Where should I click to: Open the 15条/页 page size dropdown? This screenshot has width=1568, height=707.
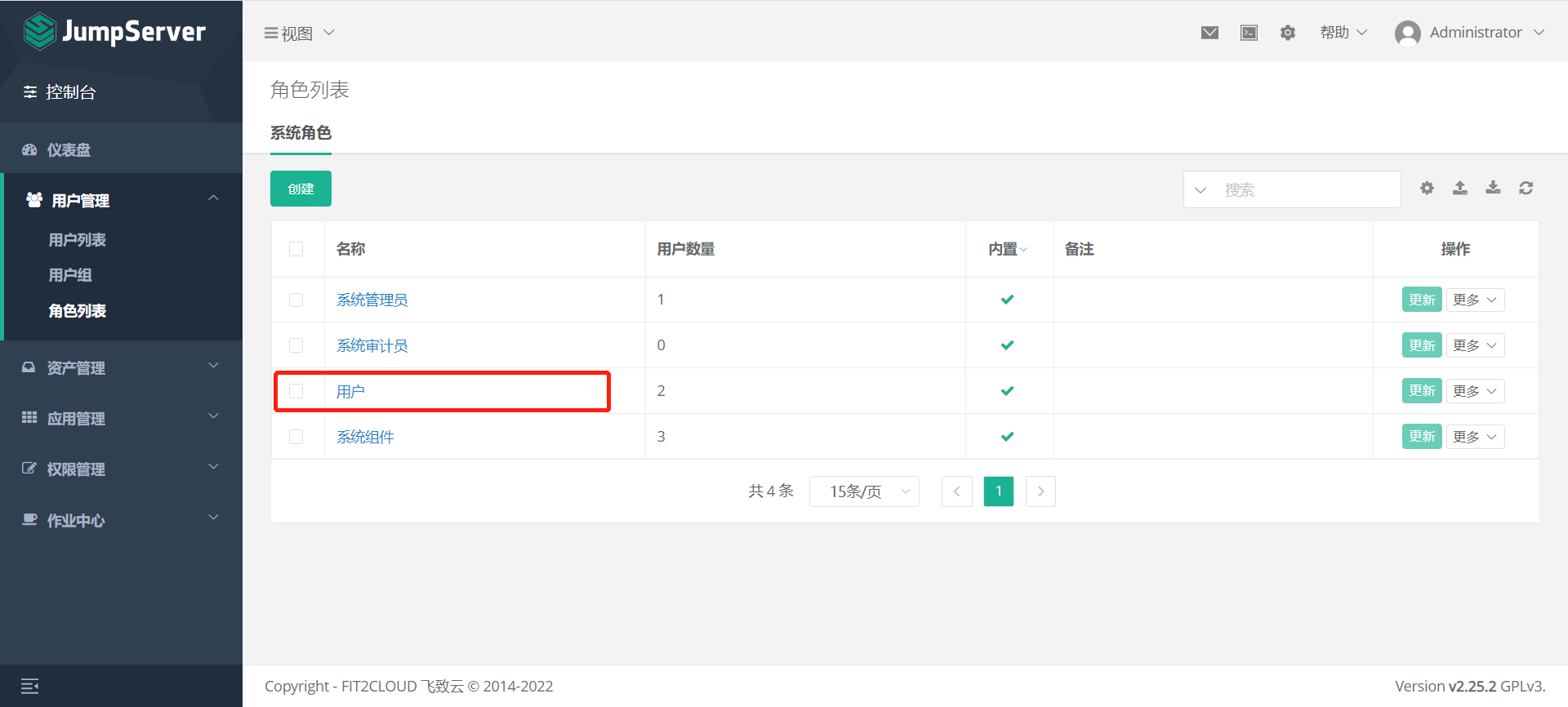tap(864, 491)
